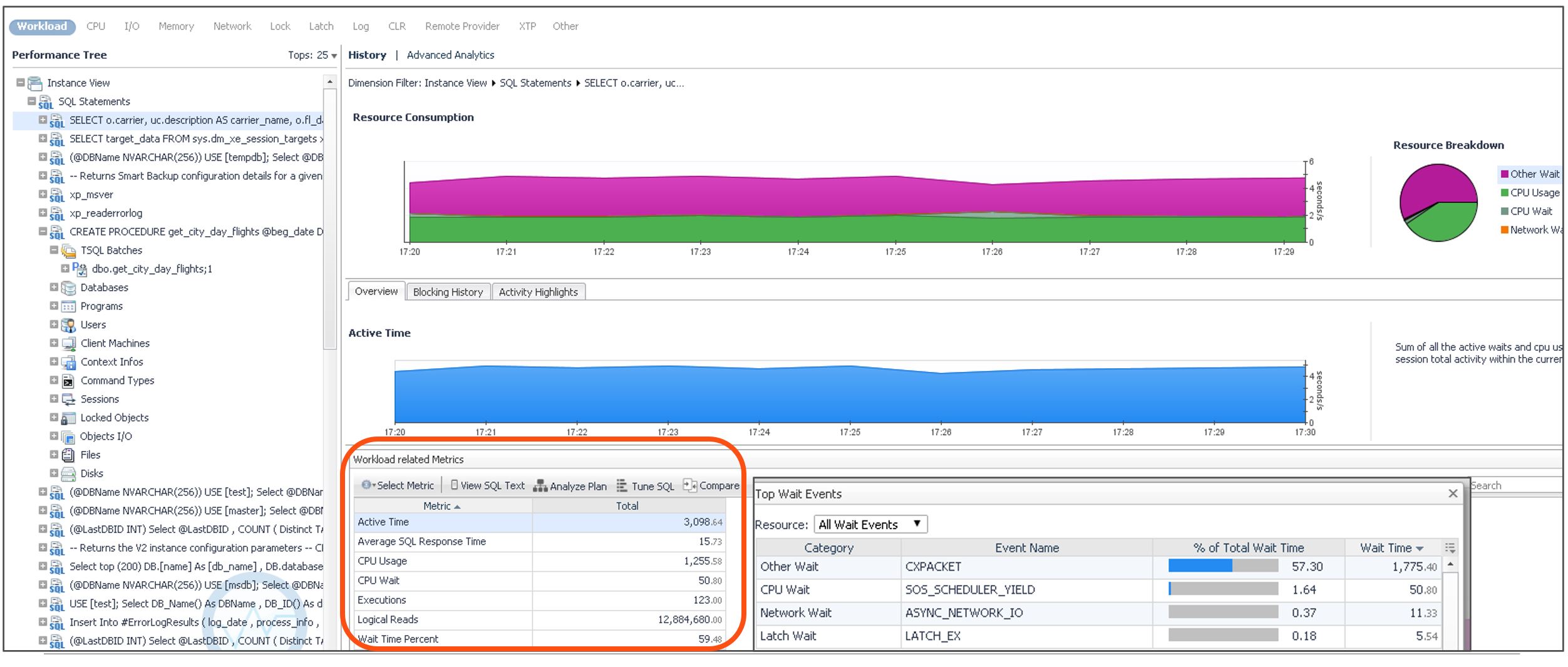Click the Client Machines icon
Image resolution: width=1568 pixels, height=667 pixels.
click(x=68, y=344)
